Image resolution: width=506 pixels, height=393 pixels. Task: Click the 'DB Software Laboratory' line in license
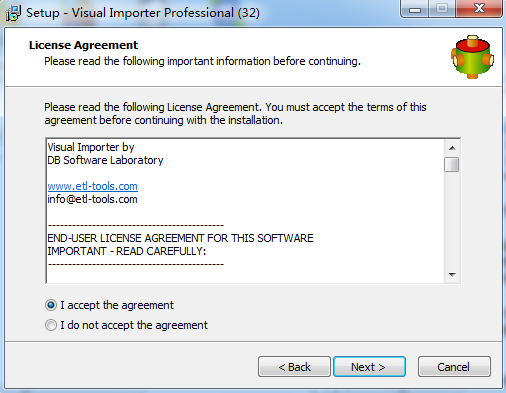[105, 160]
